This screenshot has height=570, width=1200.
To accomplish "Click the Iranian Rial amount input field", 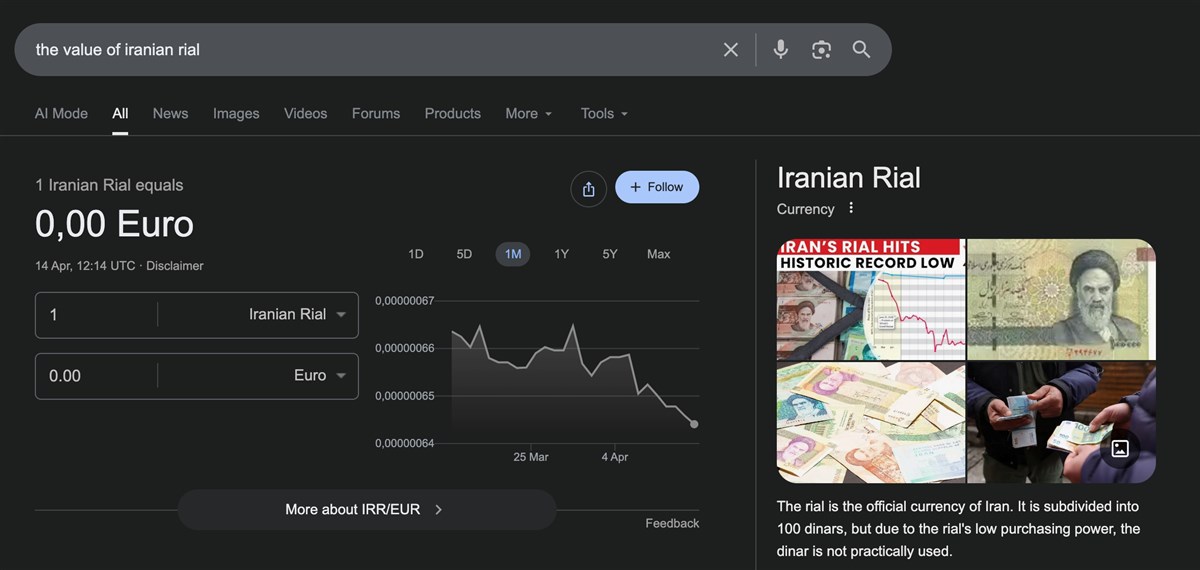I will pos(95,315).
